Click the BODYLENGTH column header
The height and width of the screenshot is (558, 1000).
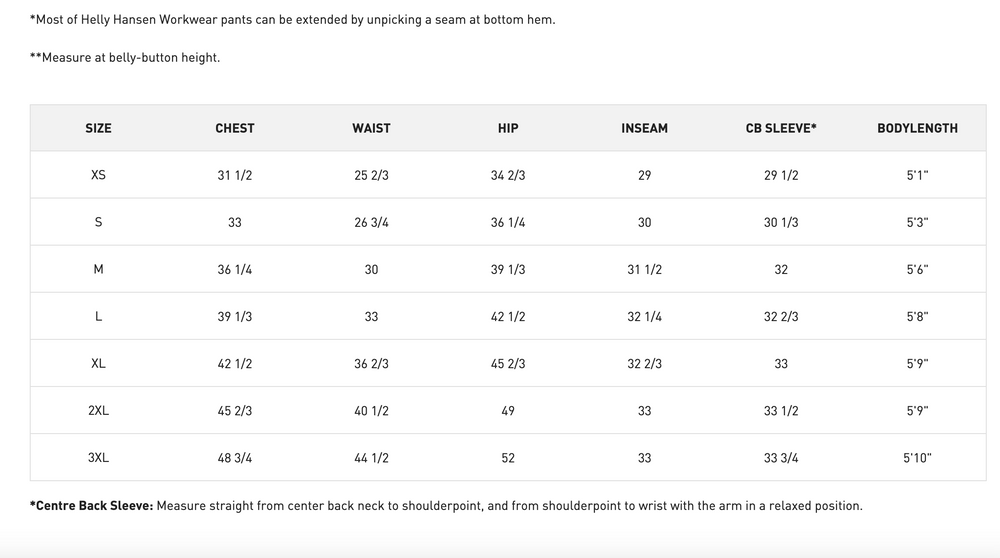pyautogui.click(x=917, y=128)
